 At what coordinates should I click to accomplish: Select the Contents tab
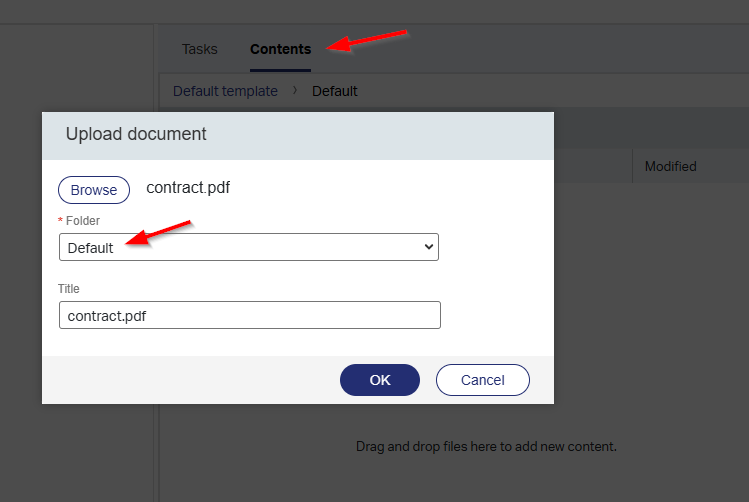pyautogui.click(x=280, y=49)
